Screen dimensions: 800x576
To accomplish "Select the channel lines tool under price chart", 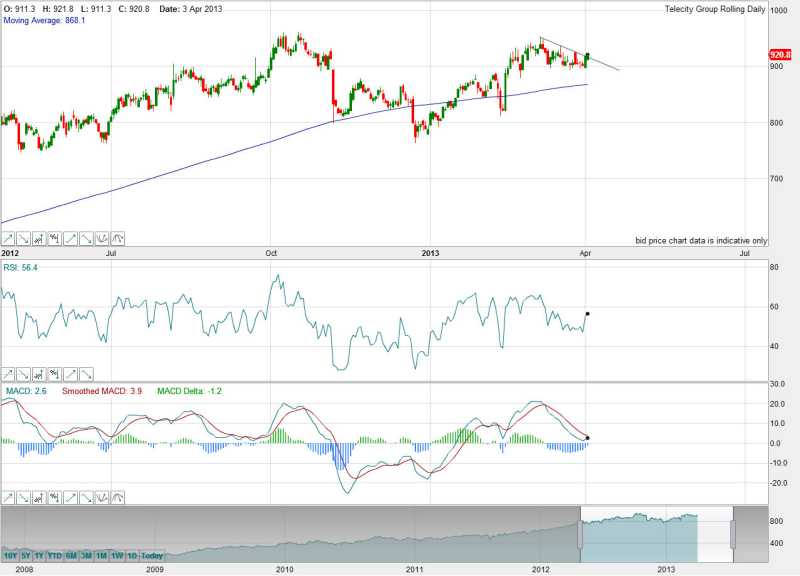I will [x=39, y=238].
